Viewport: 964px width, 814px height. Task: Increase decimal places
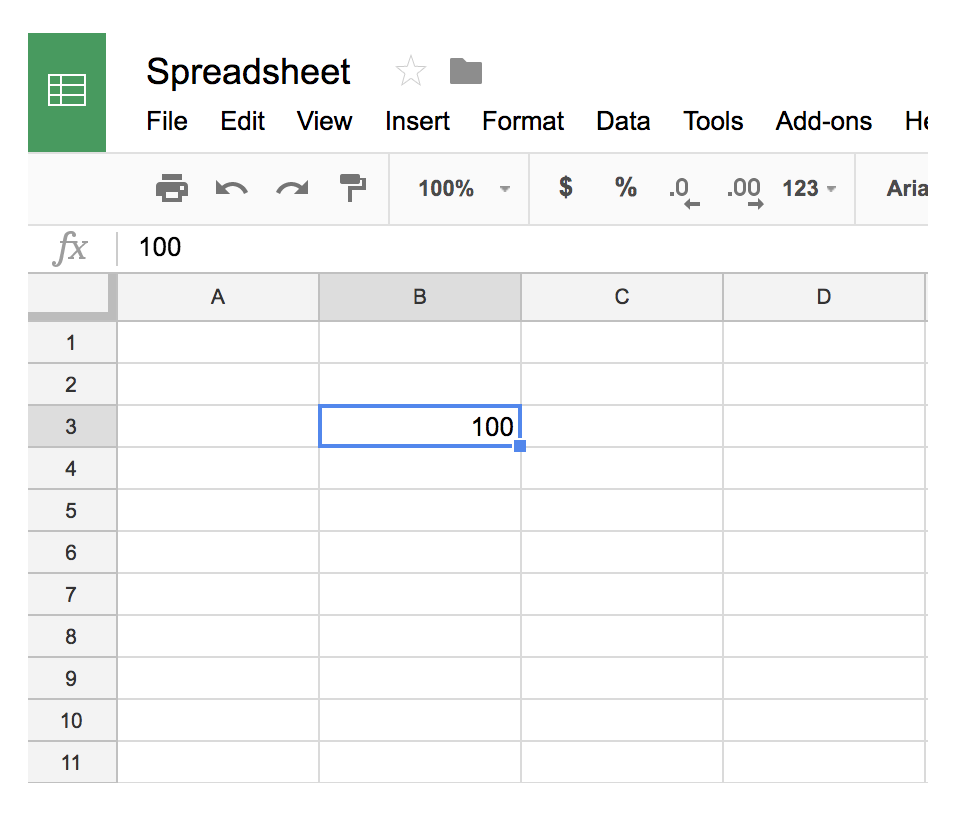tap(744, 189)
